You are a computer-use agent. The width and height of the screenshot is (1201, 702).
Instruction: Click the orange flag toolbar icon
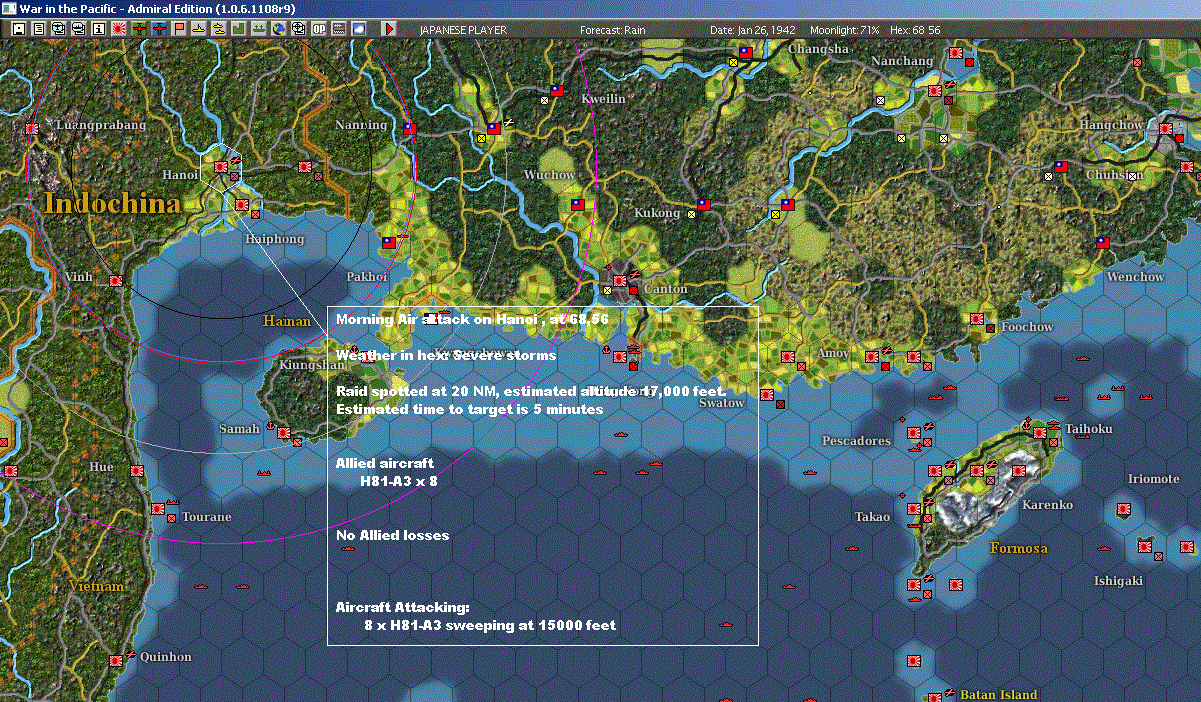point(180,29)
